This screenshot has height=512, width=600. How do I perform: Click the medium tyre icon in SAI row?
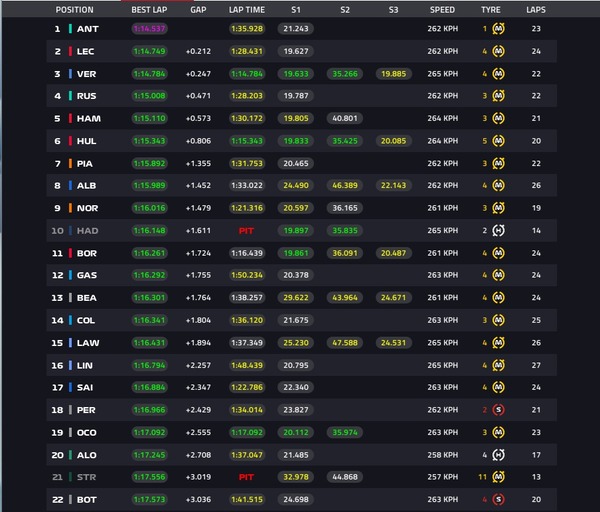tap(498, 387)
